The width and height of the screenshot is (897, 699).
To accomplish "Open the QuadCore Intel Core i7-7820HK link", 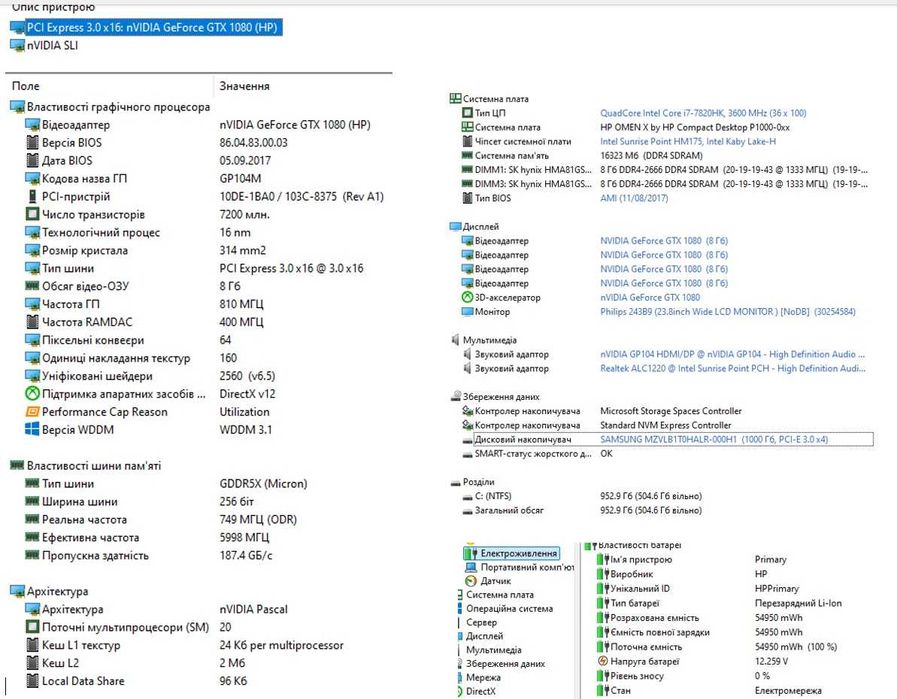I will click(703, 113).
